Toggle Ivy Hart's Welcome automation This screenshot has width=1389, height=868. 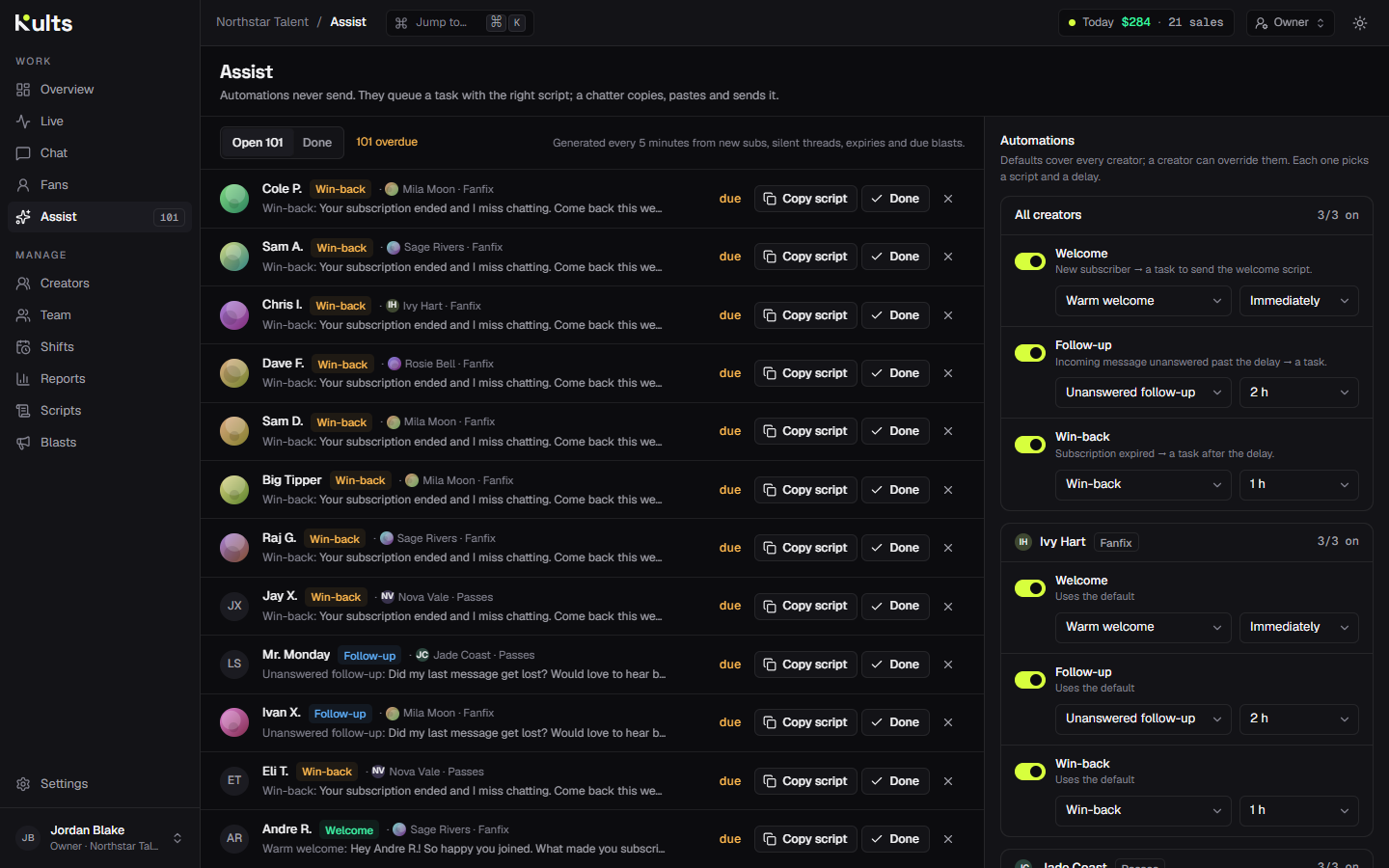click(1030, 588)
